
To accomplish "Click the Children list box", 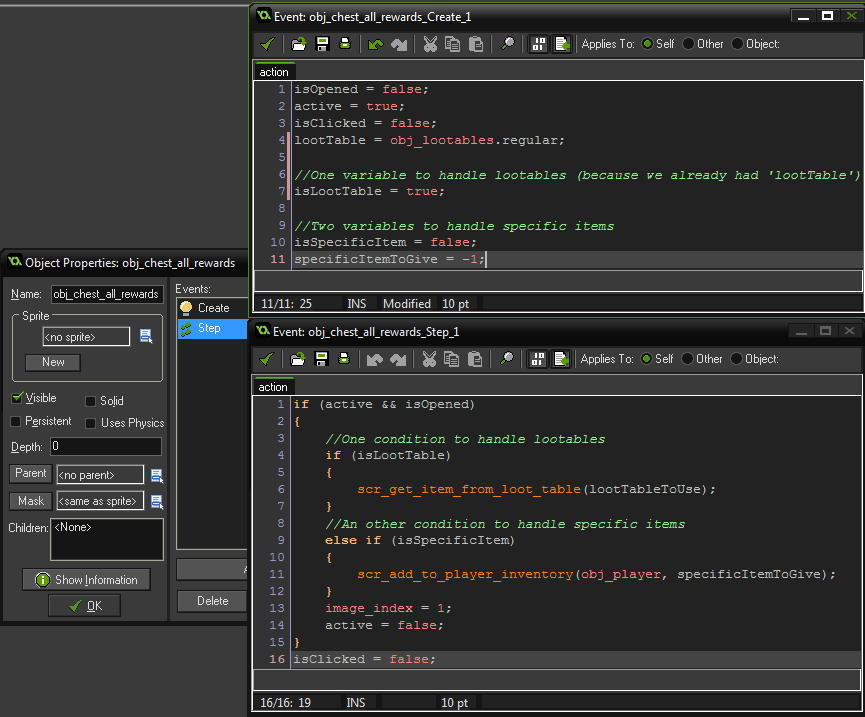I will point(107,539).
